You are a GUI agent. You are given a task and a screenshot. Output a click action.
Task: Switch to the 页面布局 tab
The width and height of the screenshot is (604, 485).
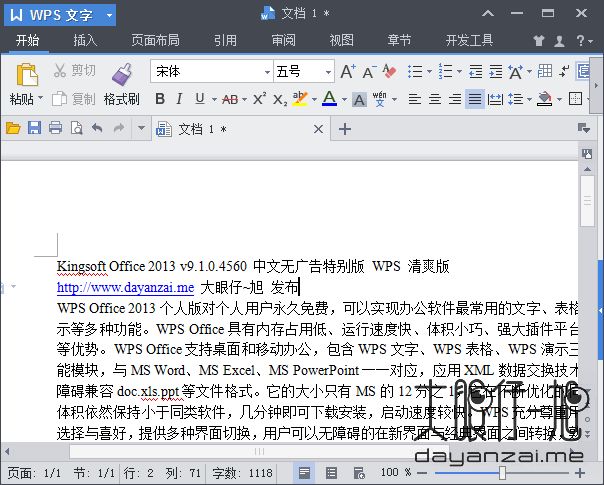(155, 40)
